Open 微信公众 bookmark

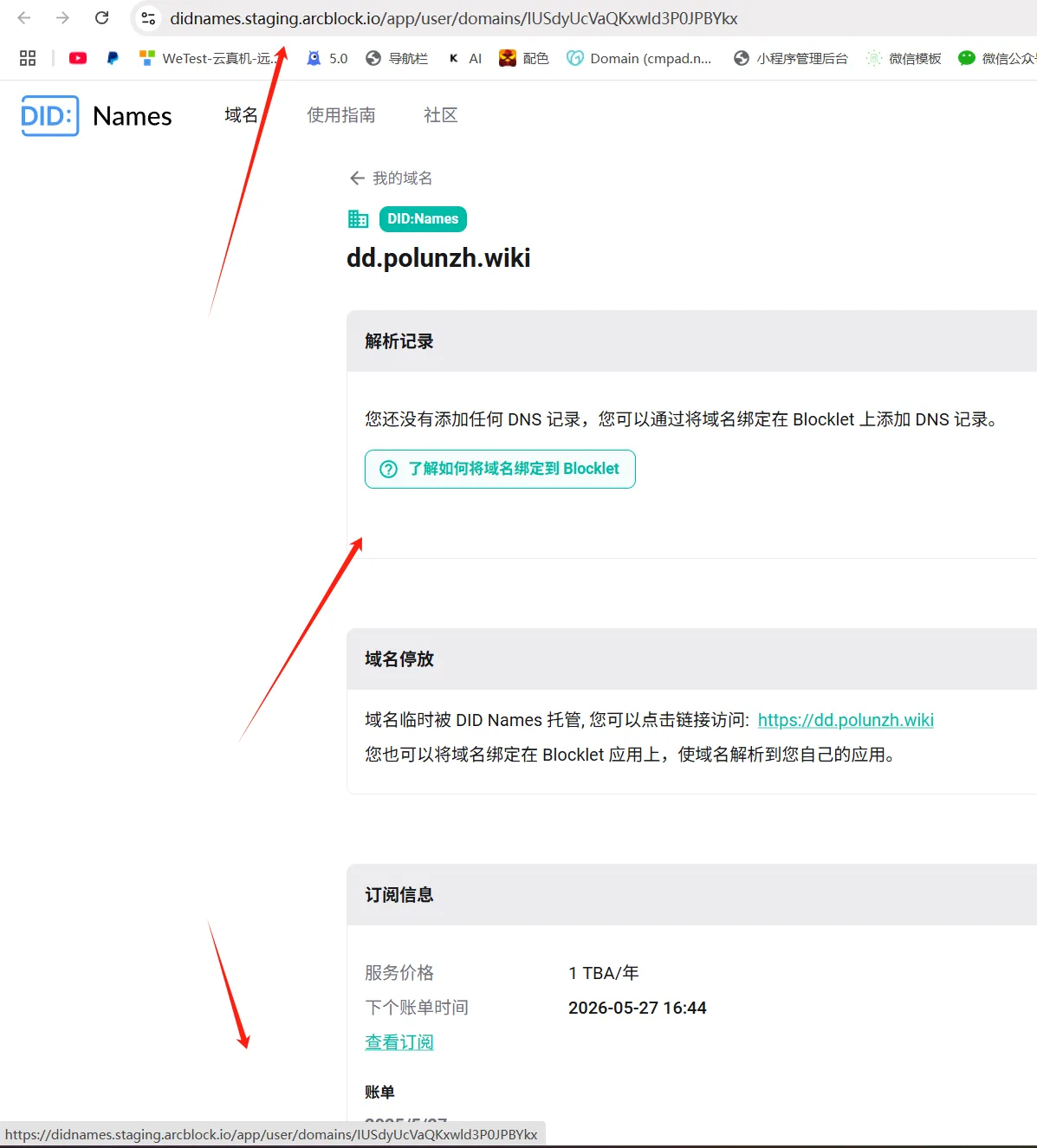[997, 58]
